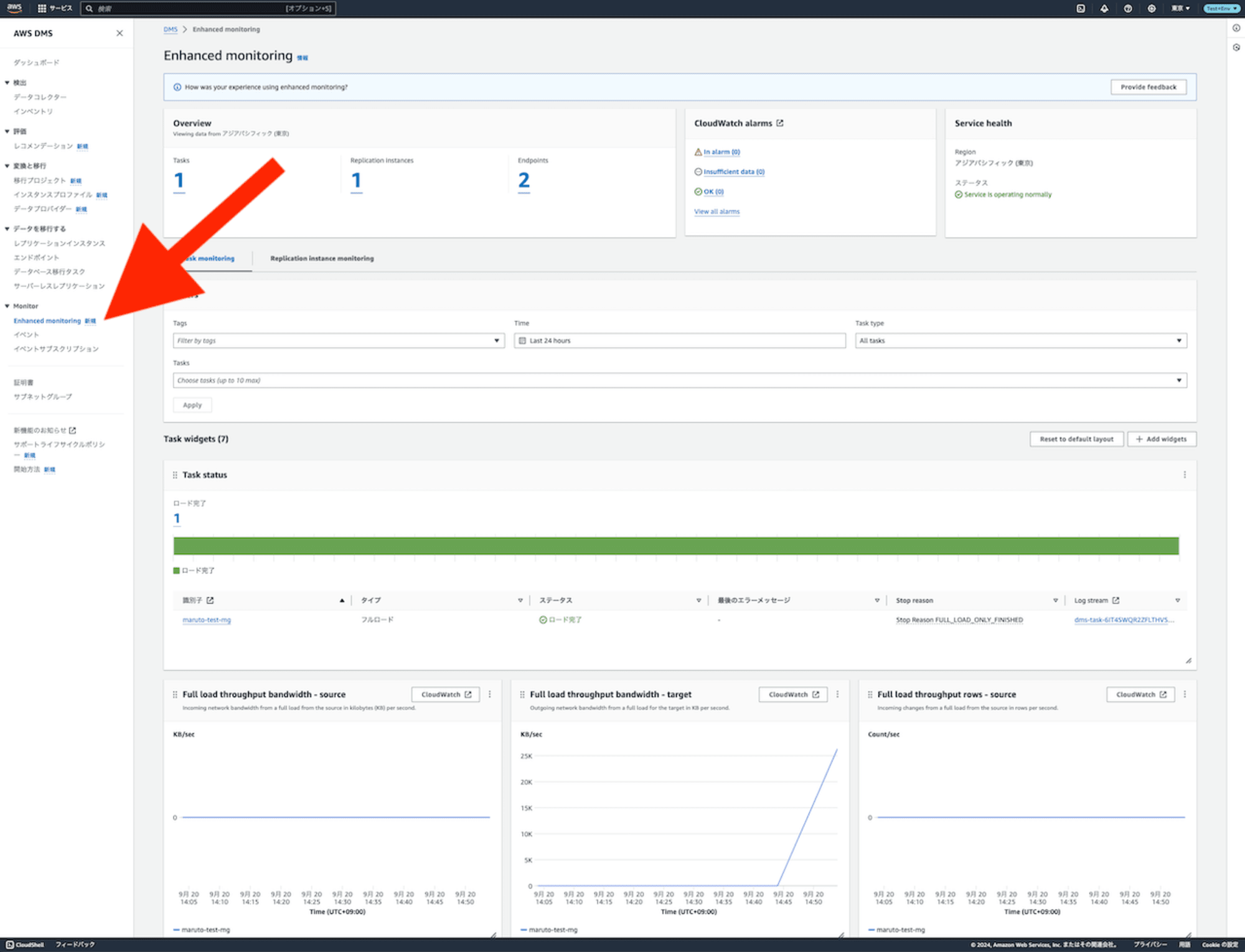Open CloudWatch for bandwidth target widget
Viewport: 1245px width, 952px height.
pos(793,694)
